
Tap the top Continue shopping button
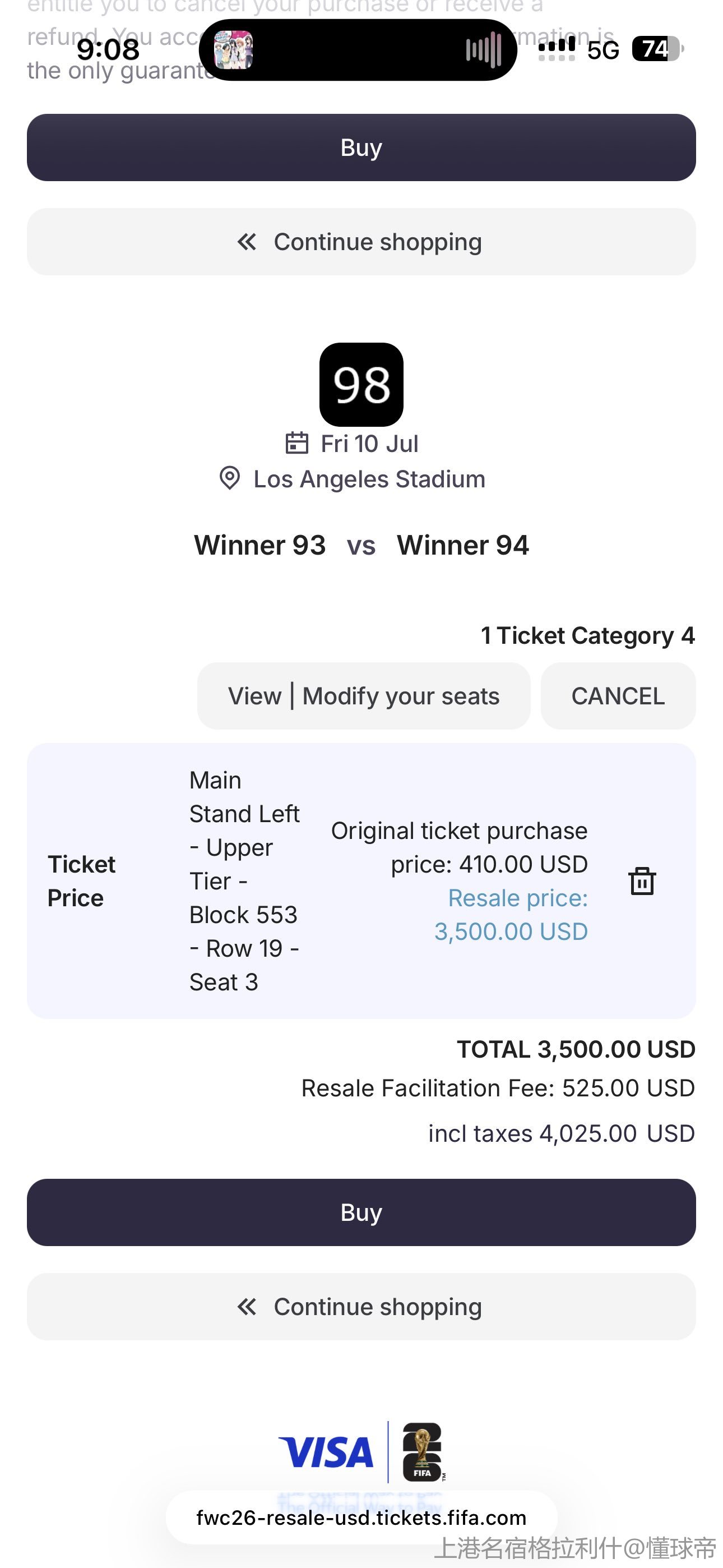coord(361,242)
